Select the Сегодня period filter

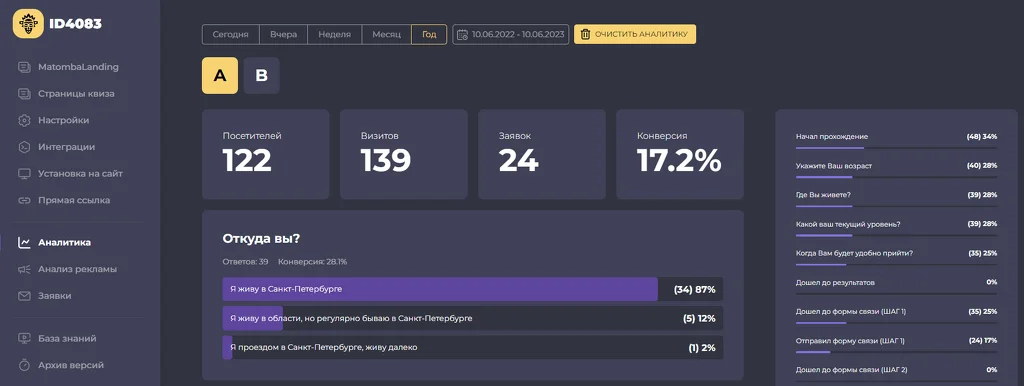pyautogui.click(x=231, y=35)
